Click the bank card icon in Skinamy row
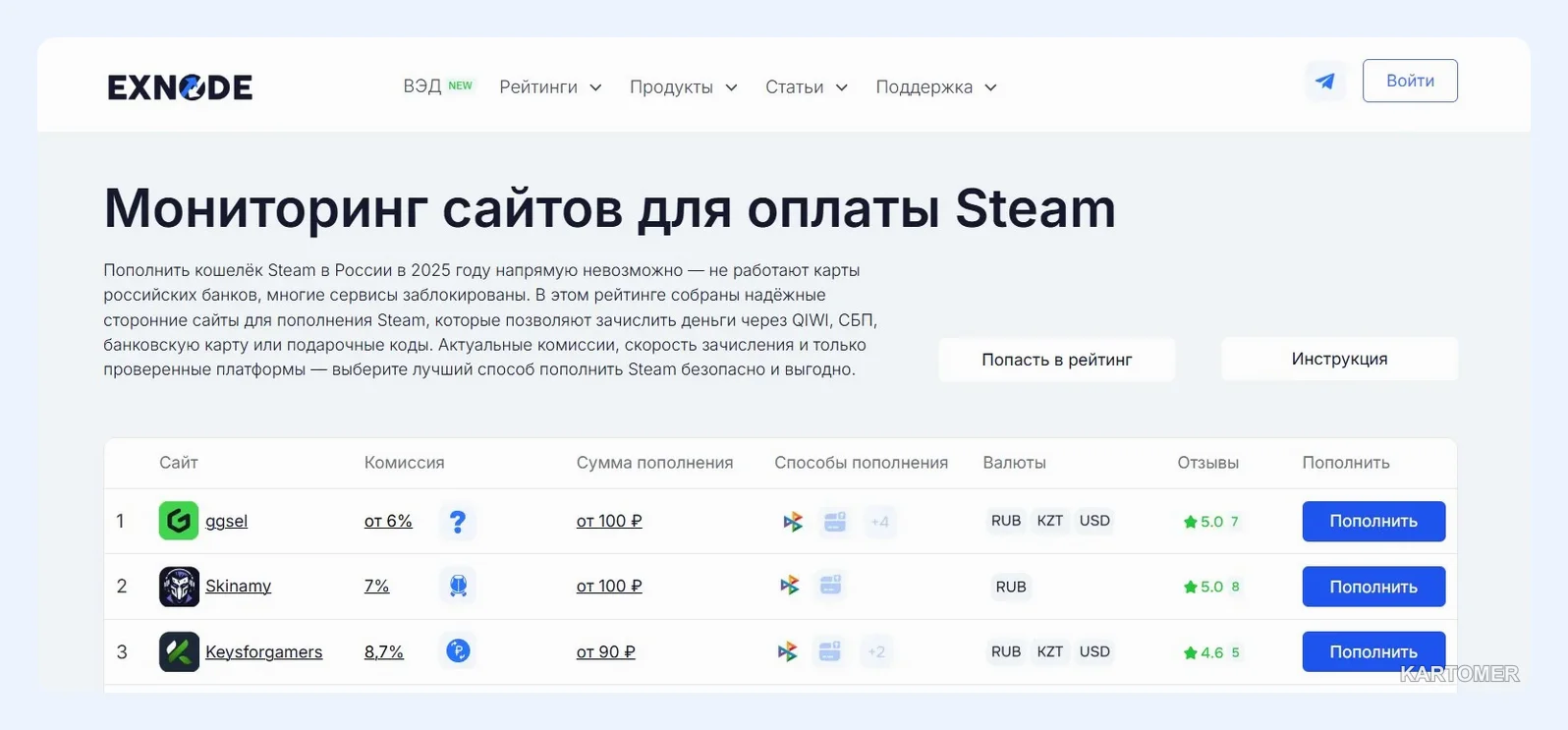The image size is (1568, 730). 830,586
